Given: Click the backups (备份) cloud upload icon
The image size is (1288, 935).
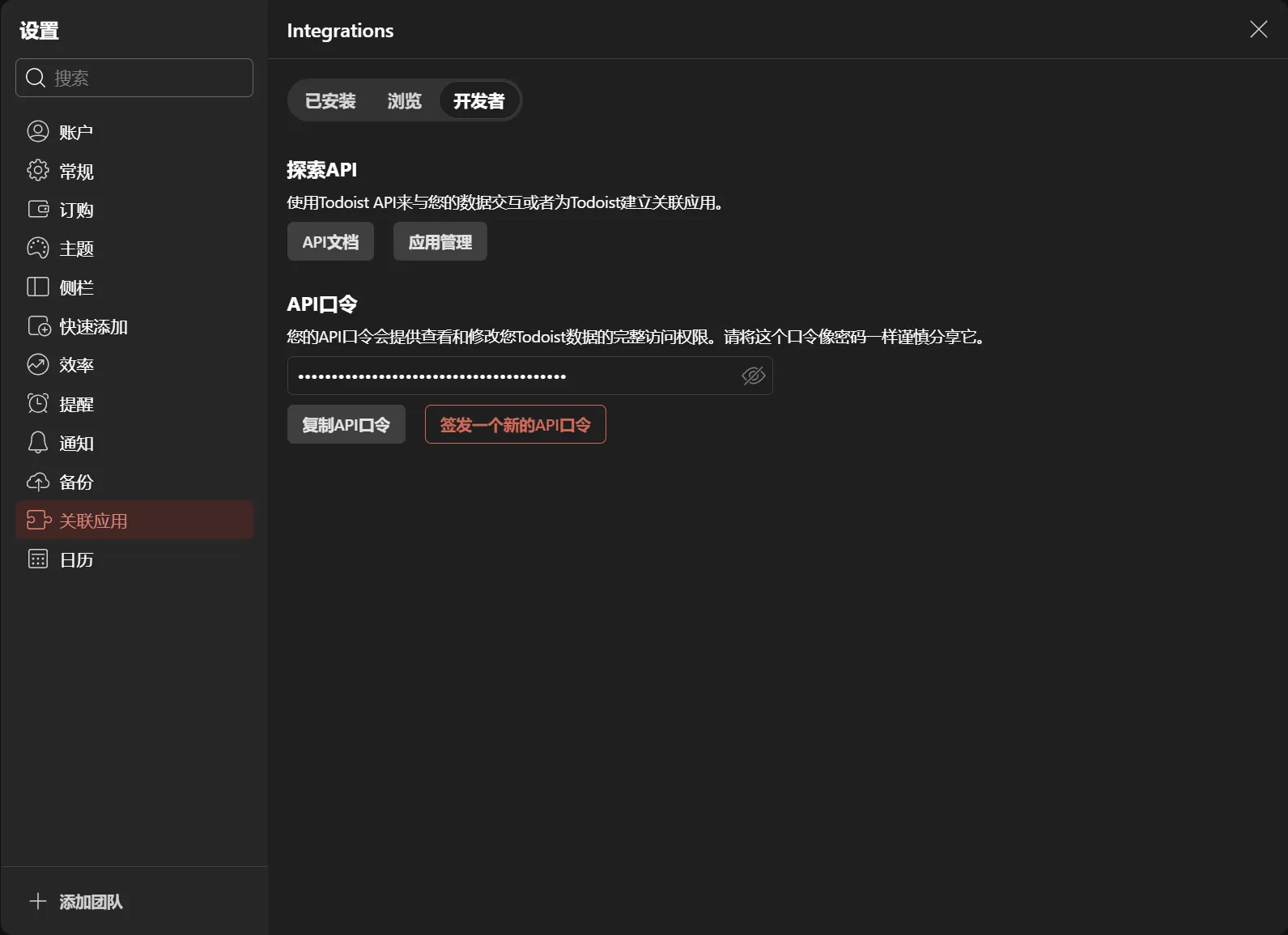Looking at the screenshot, I should pos(38,482).
